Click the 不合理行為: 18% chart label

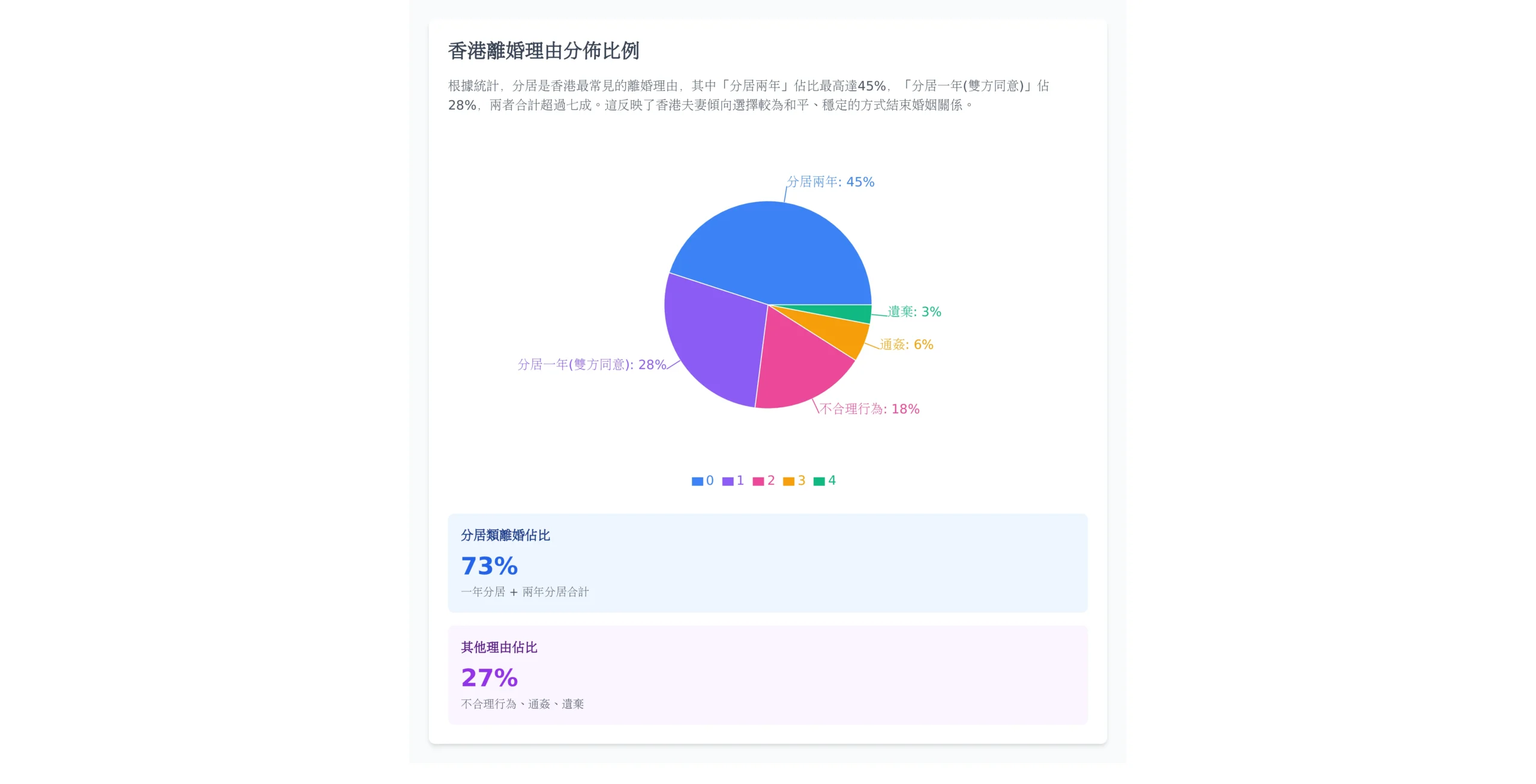869,409
